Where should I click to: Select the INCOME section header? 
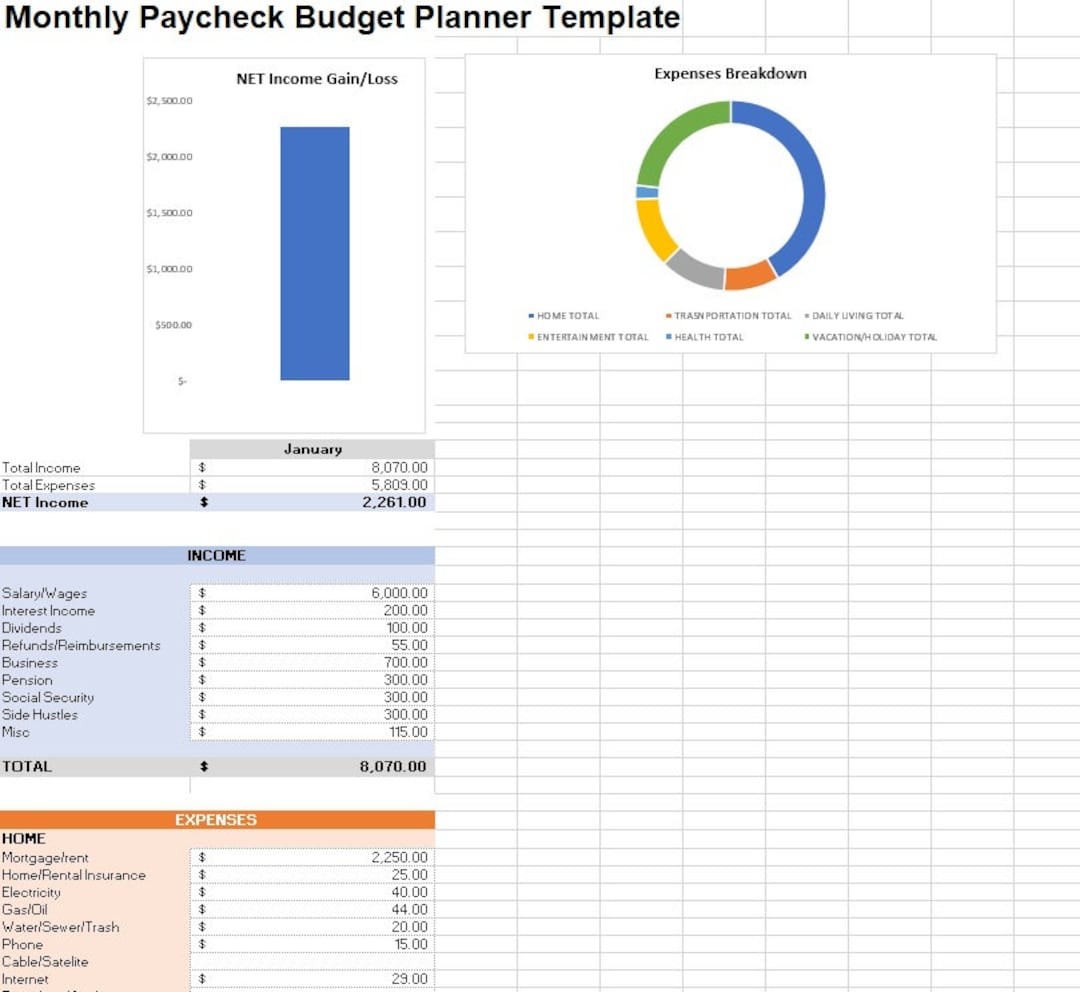point(218,555)
